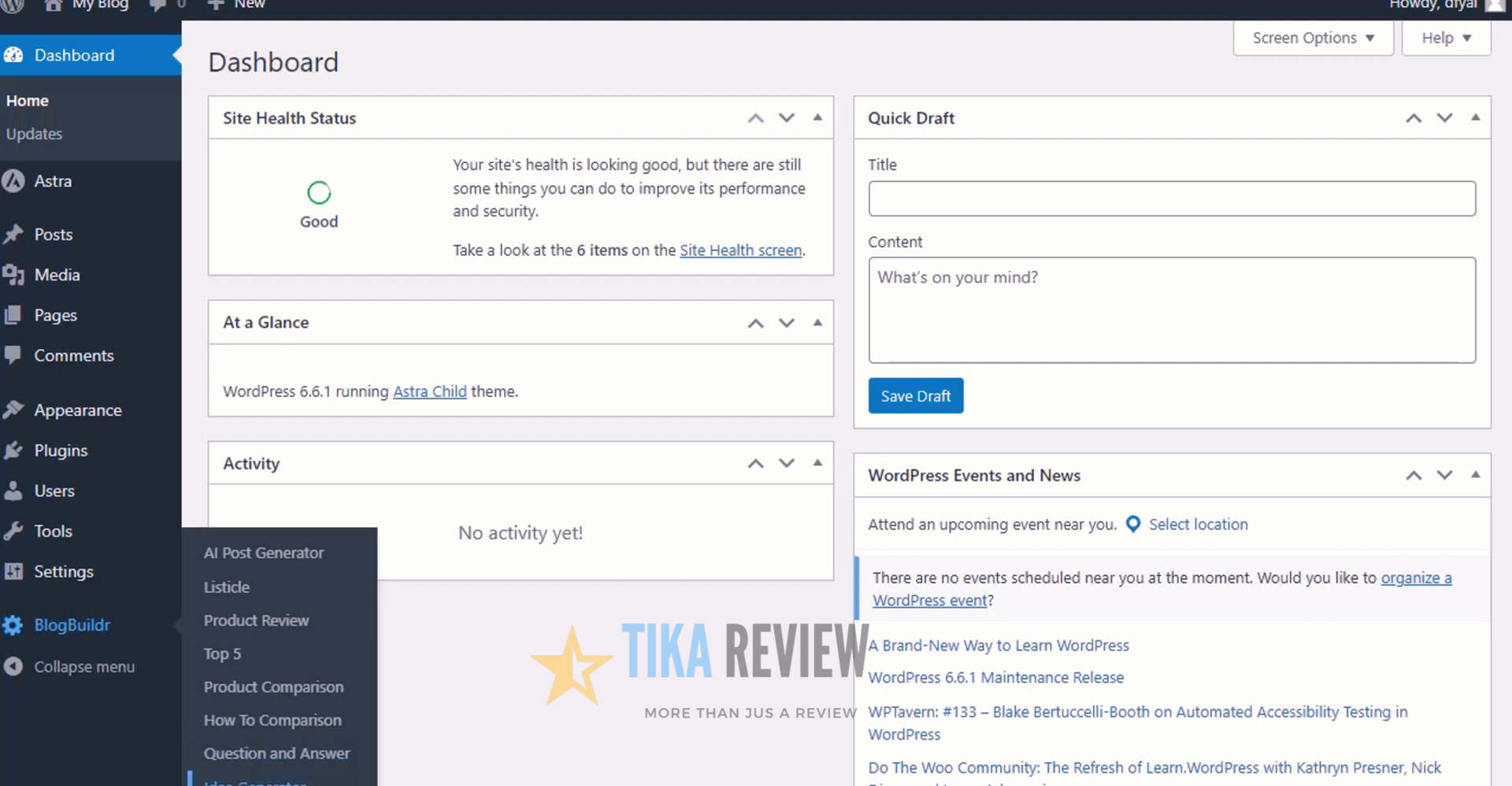Viewport: 1512px width, 786px height.
Task: Collapse the Activity panel
Action: tap(817, 462)
